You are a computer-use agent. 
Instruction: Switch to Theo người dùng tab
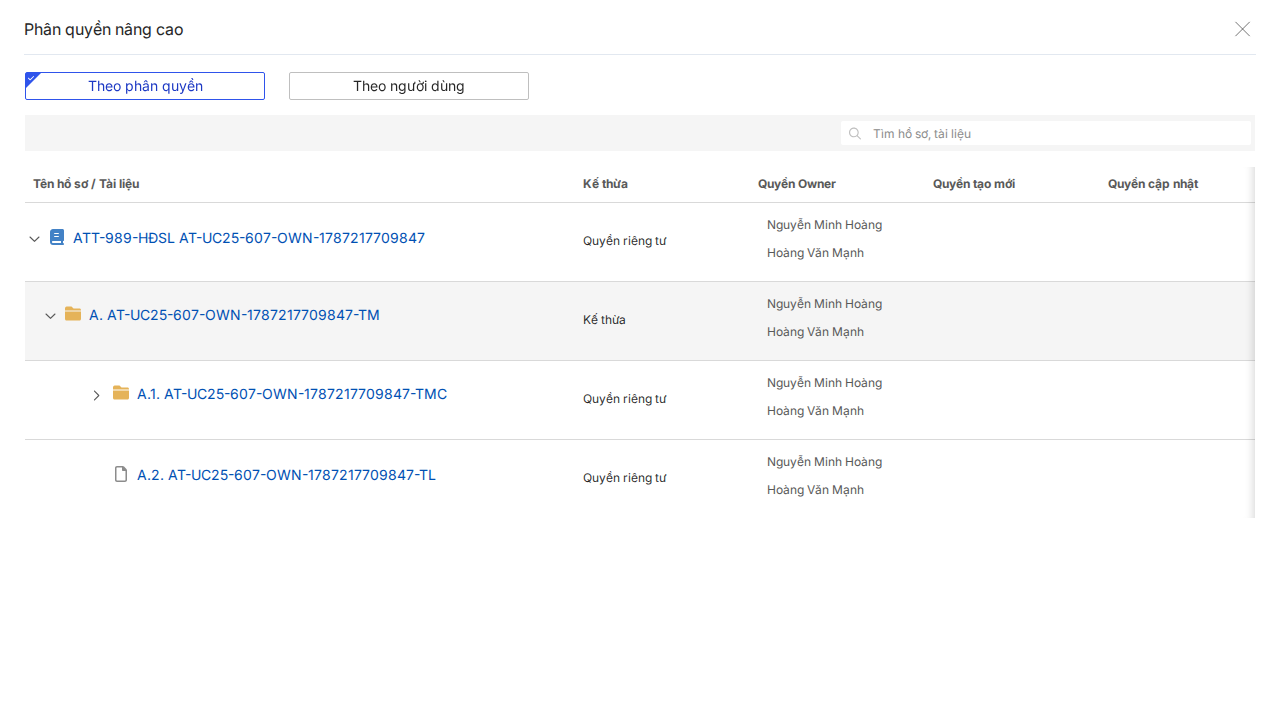[x=409, y=86]
